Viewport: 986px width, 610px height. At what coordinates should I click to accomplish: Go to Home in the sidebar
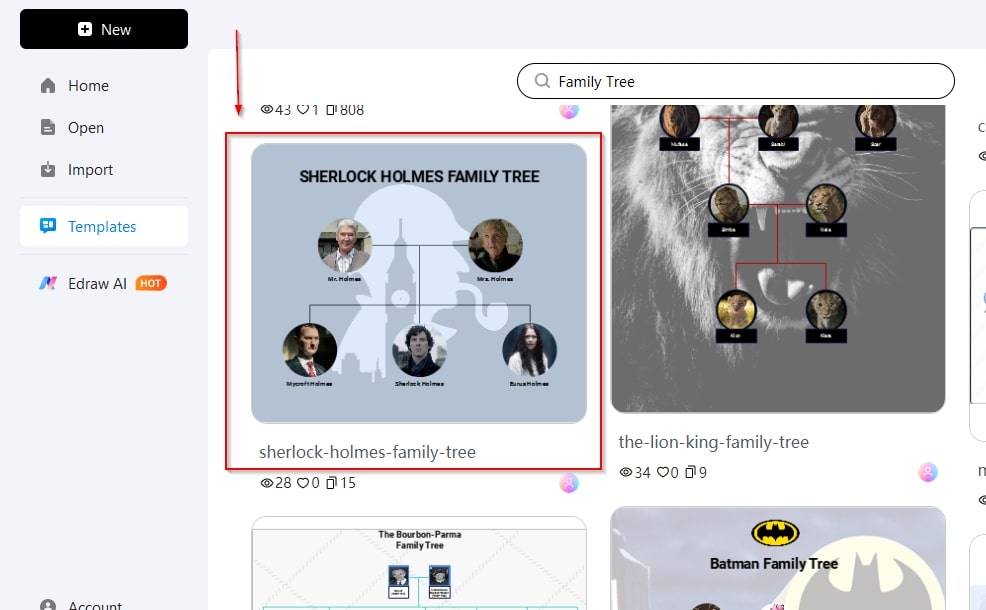pyautogui.click(x=104, y=86)
